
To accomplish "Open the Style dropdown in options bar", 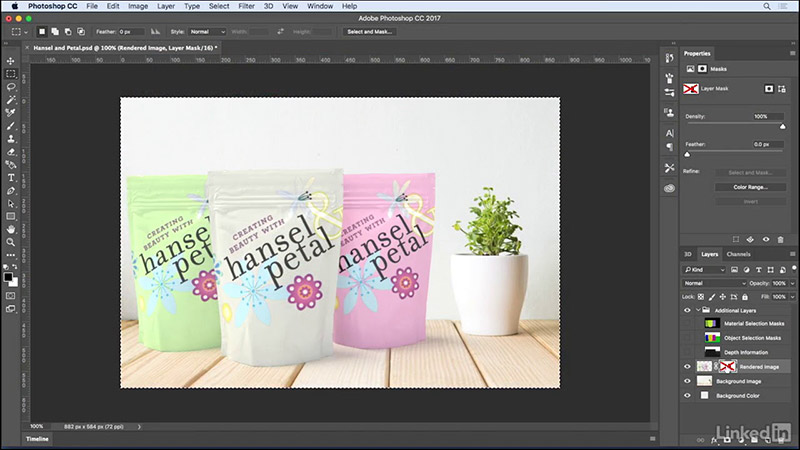I will click(207, 32).
